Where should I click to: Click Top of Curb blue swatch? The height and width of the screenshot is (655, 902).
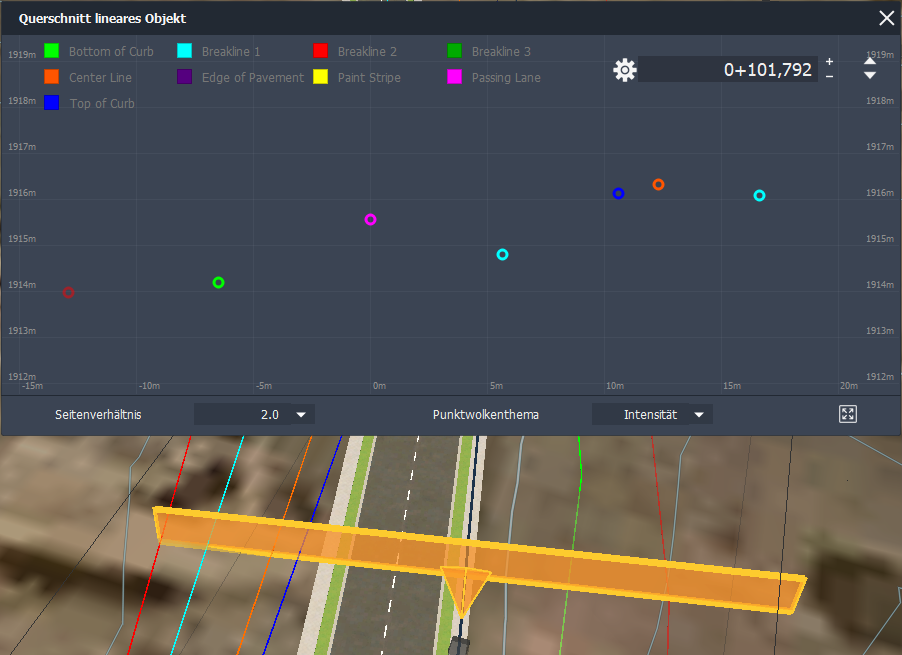tap(51, 102)
